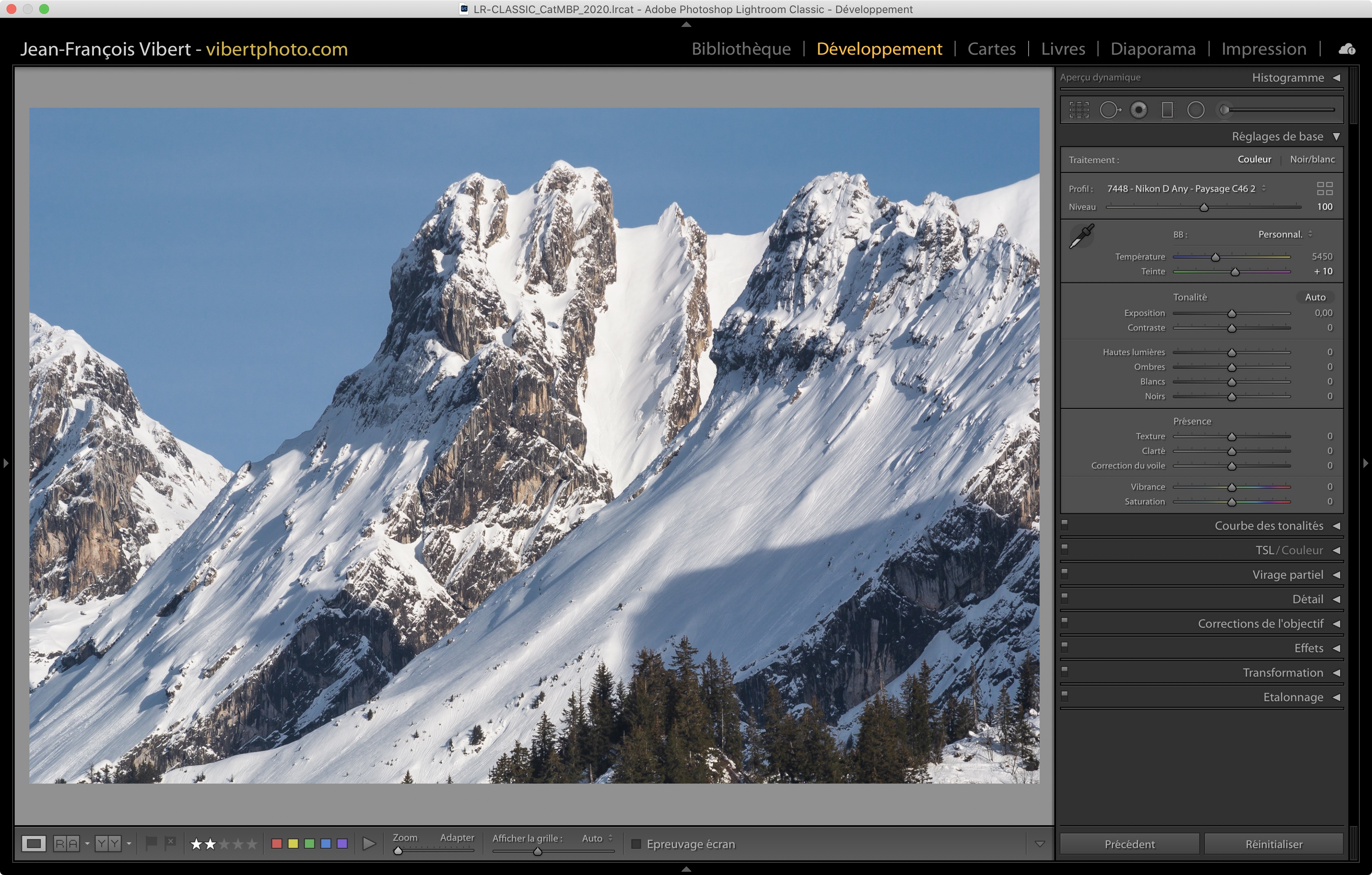Select the Crop overlay tool

(1078, 110)
